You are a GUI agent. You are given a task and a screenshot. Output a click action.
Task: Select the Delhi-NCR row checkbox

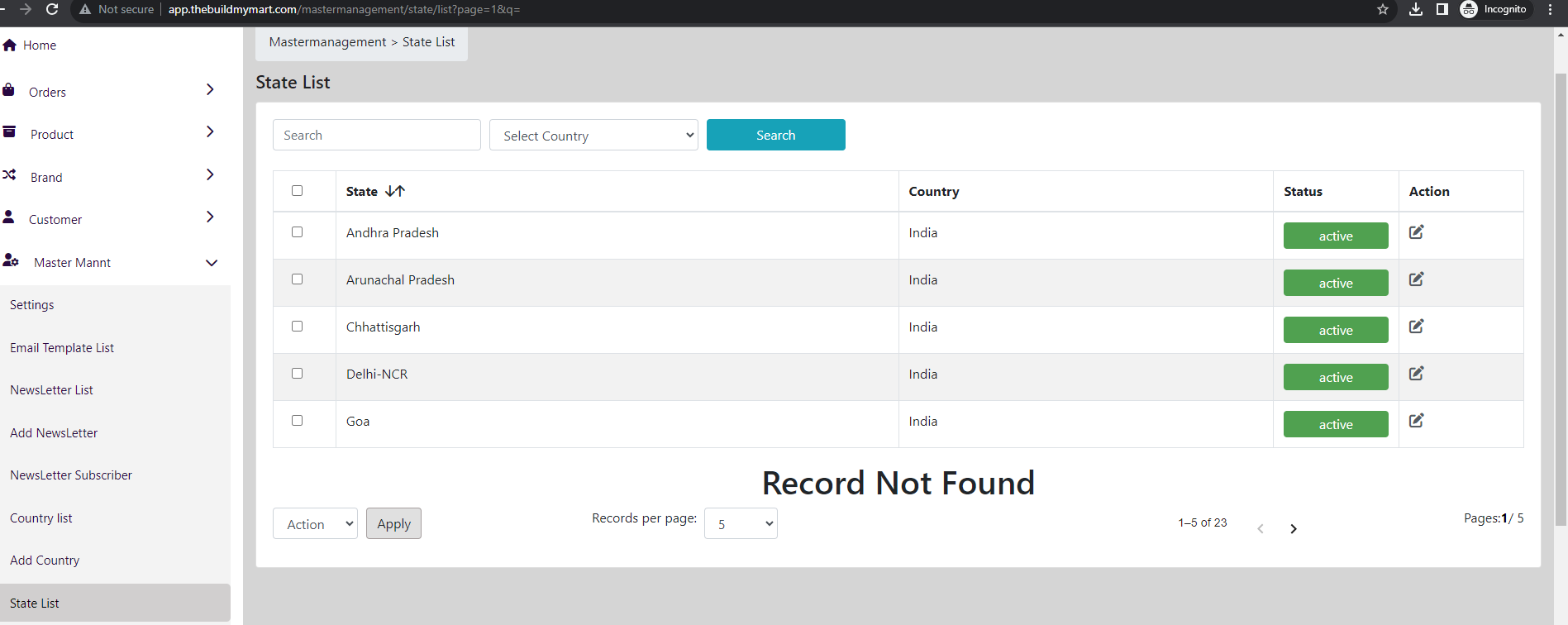click(298, 374)
